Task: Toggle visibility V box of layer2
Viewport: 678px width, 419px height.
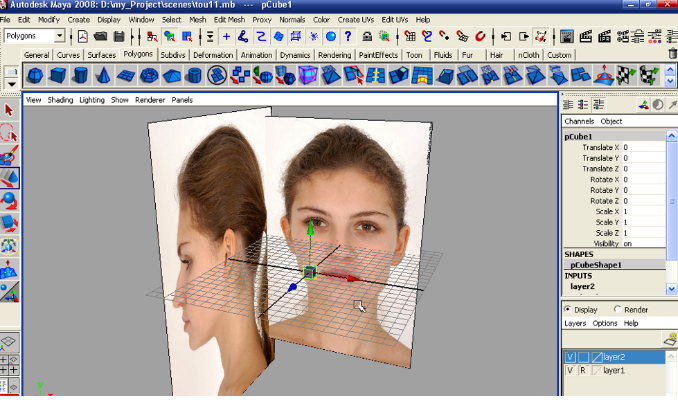Action: 570,357
